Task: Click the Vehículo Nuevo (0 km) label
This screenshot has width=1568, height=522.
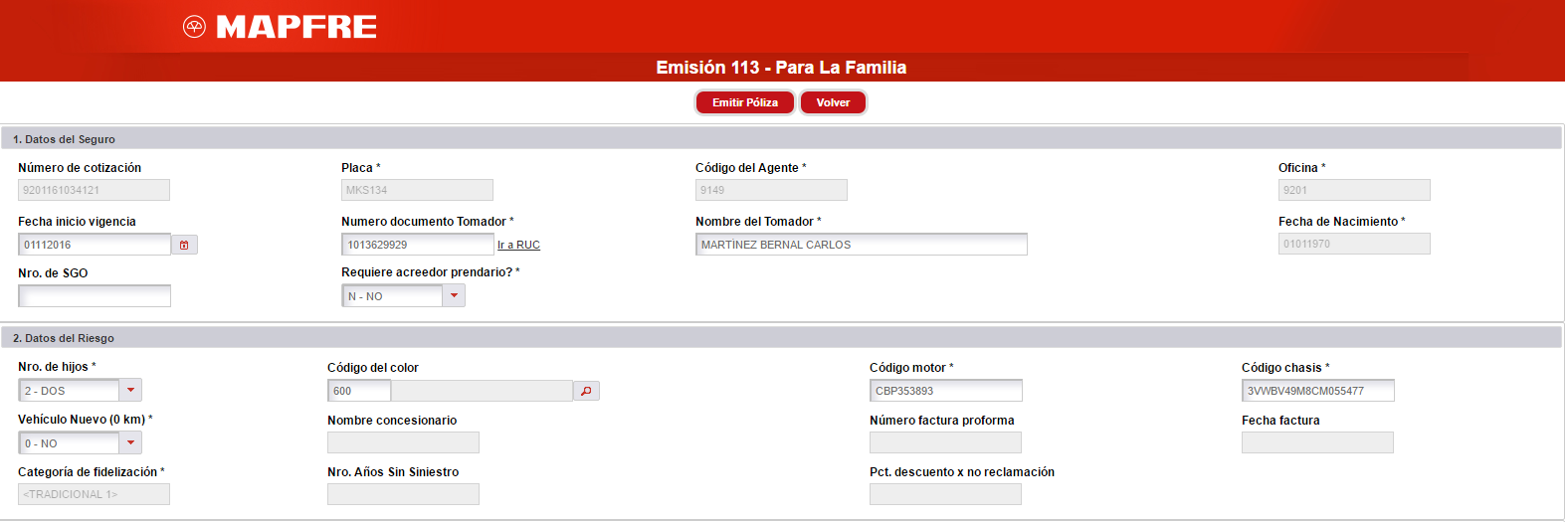Action: pos(85,420)
